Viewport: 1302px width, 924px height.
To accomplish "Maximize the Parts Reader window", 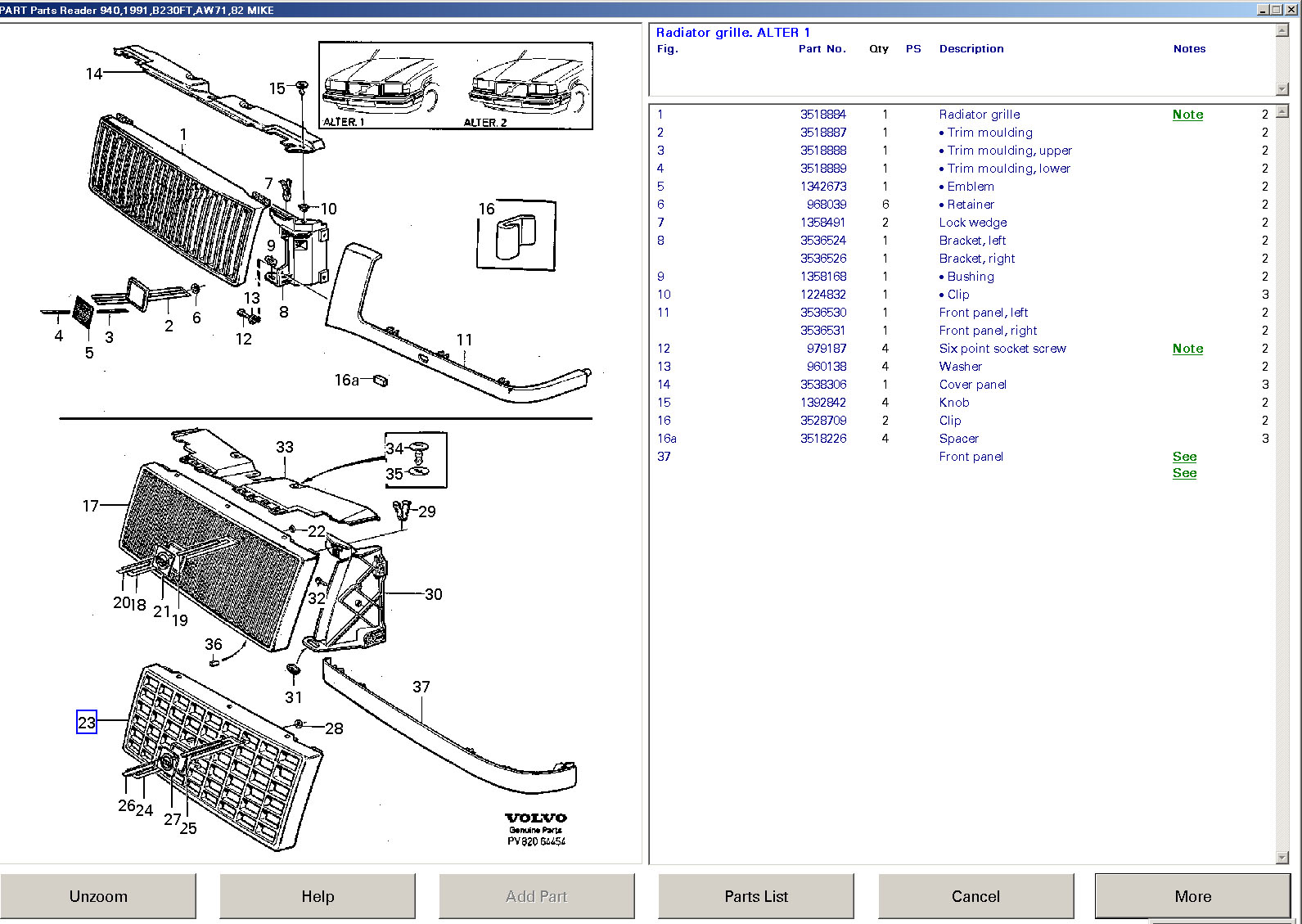I will [1276, 10].
